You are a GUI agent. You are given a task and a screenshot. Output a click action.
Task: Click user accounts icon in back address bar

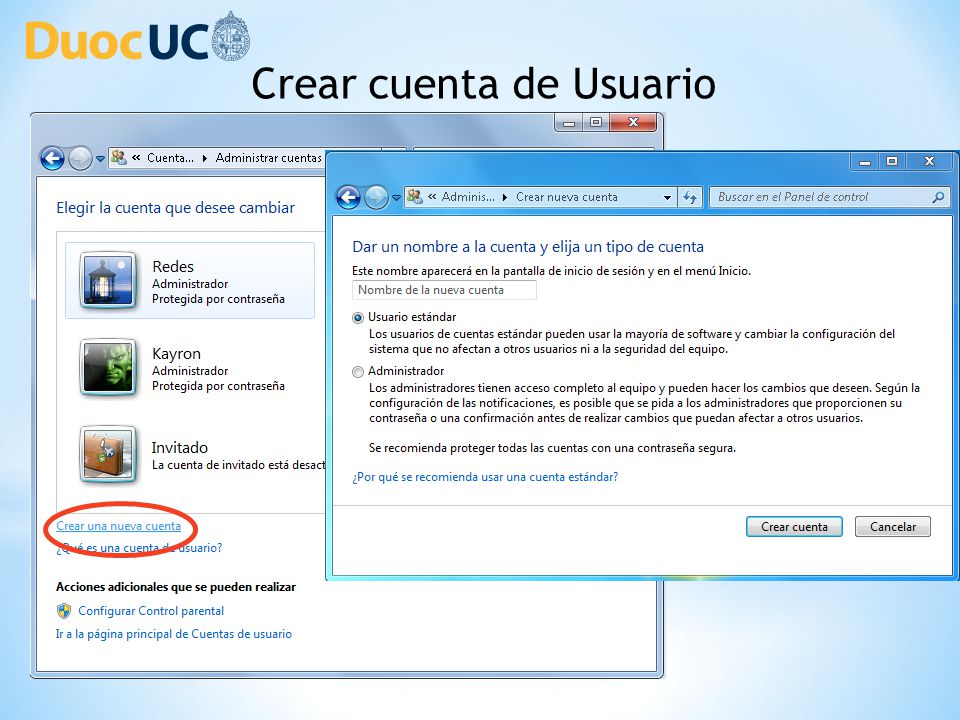119,158
